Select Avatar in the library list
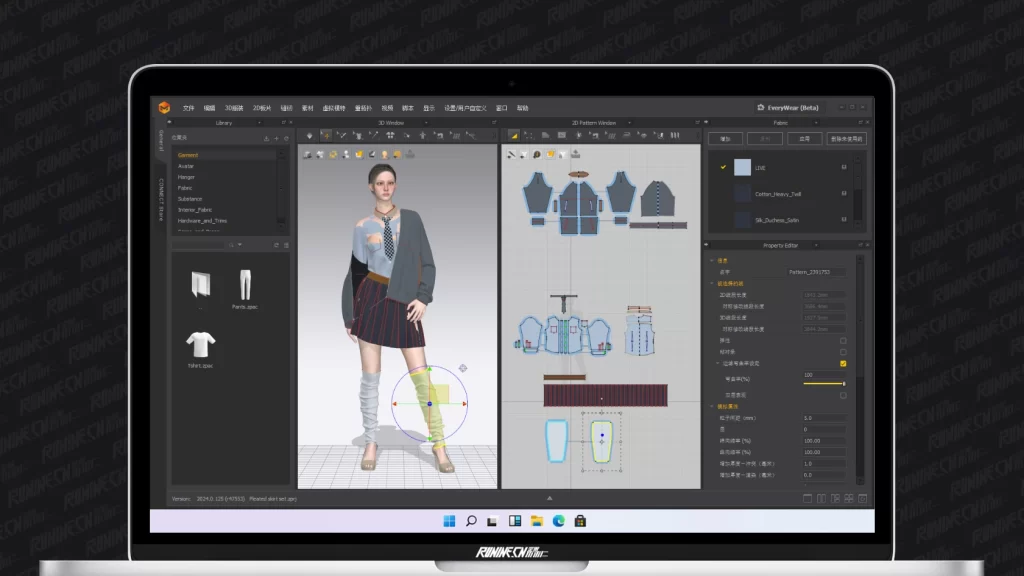This screenshot has width=1024, height=576. (186, 166)
